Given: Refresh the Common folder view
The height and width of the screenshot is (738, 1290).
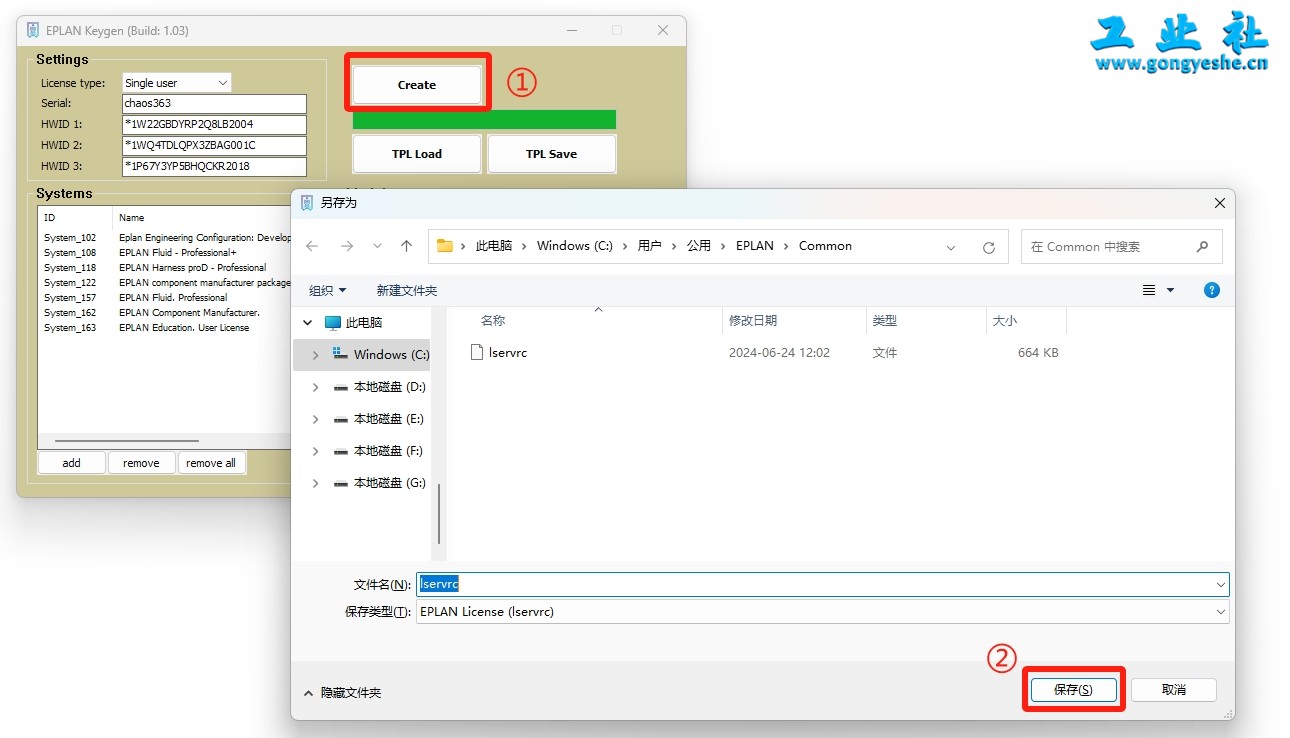Looking at the screenshot, I should click(989, 247).
